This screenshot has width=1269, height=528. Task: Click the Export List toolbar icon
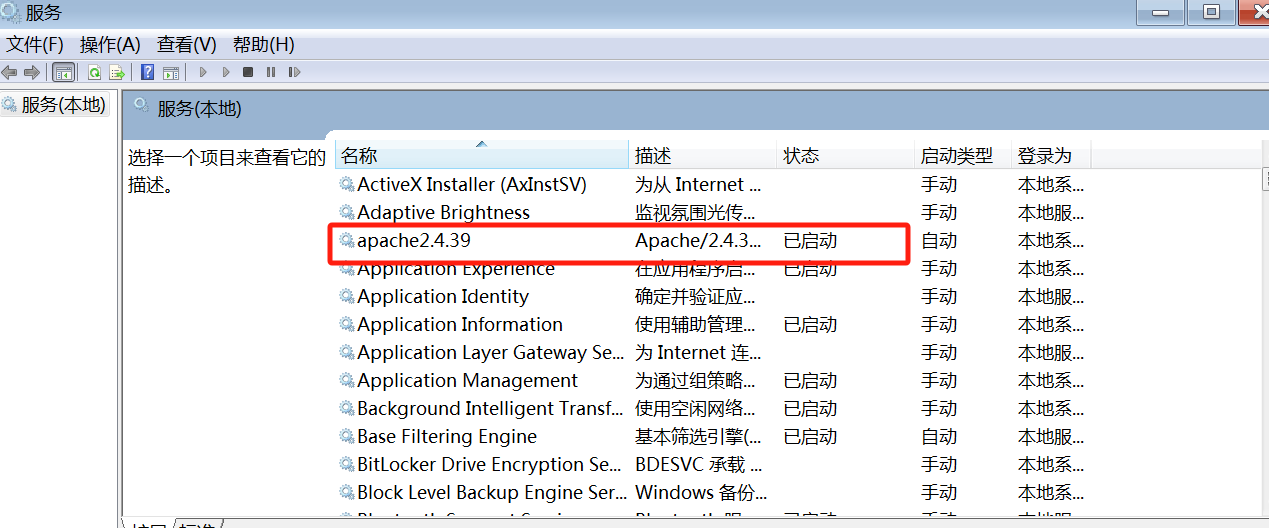click(117, 72)
